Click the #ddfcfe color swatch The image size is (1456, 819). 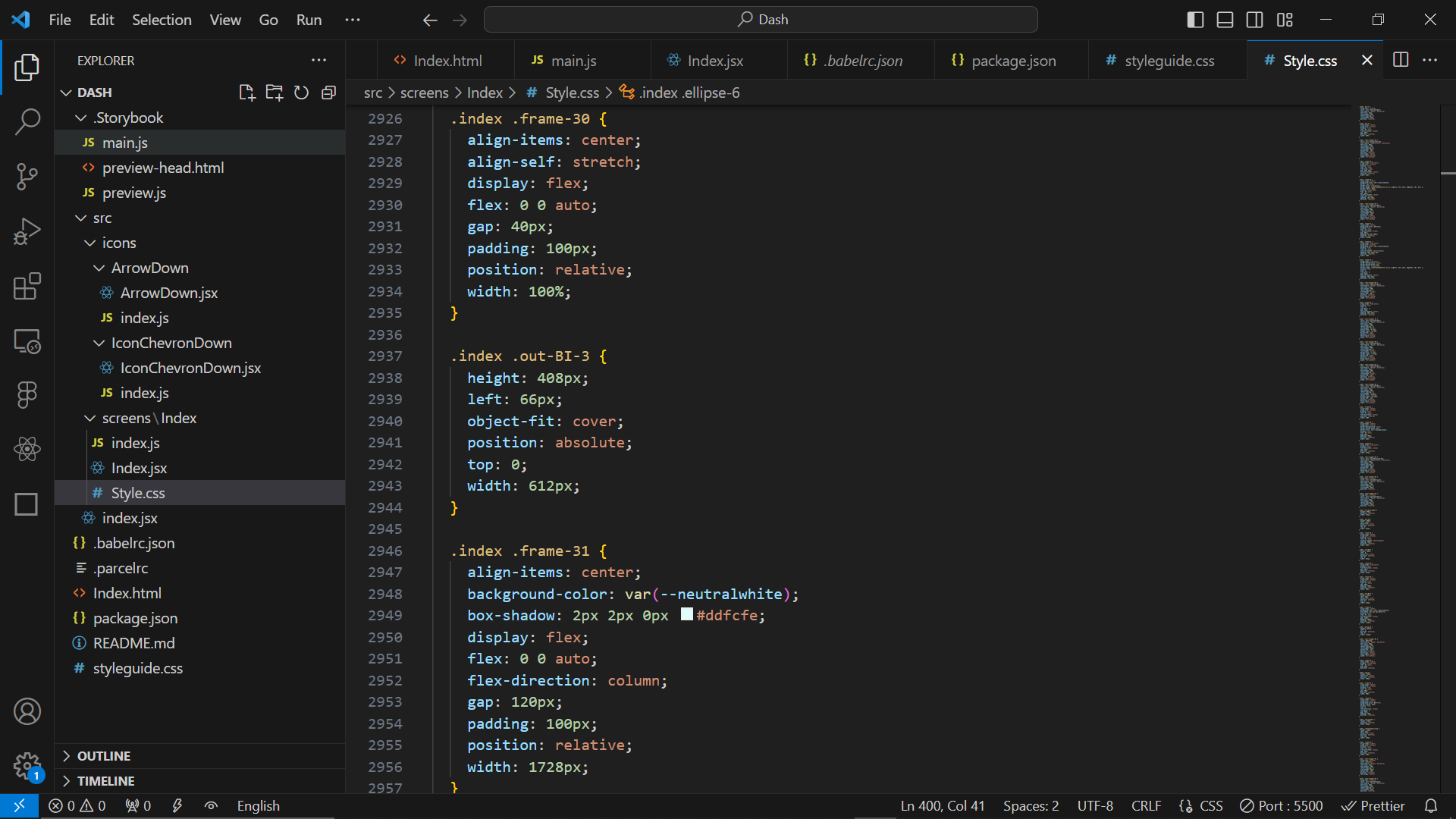687,615
